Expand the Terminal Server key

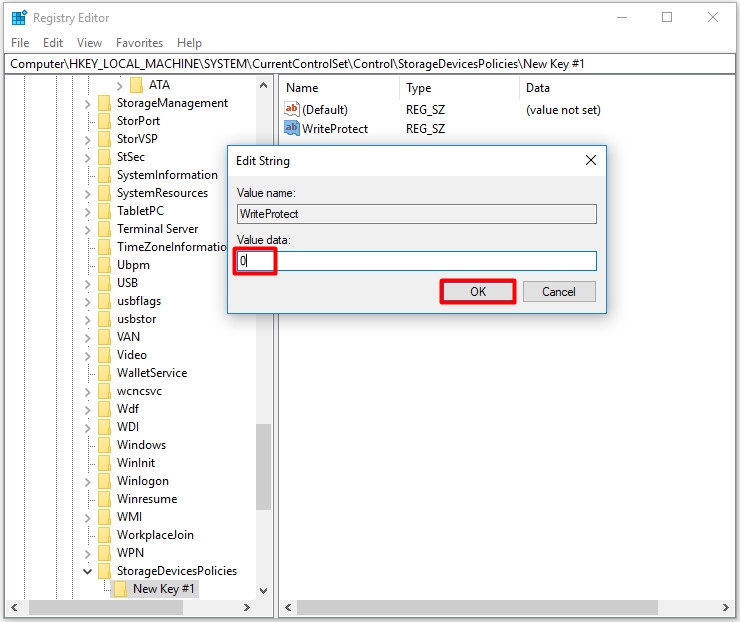point(87,229)
